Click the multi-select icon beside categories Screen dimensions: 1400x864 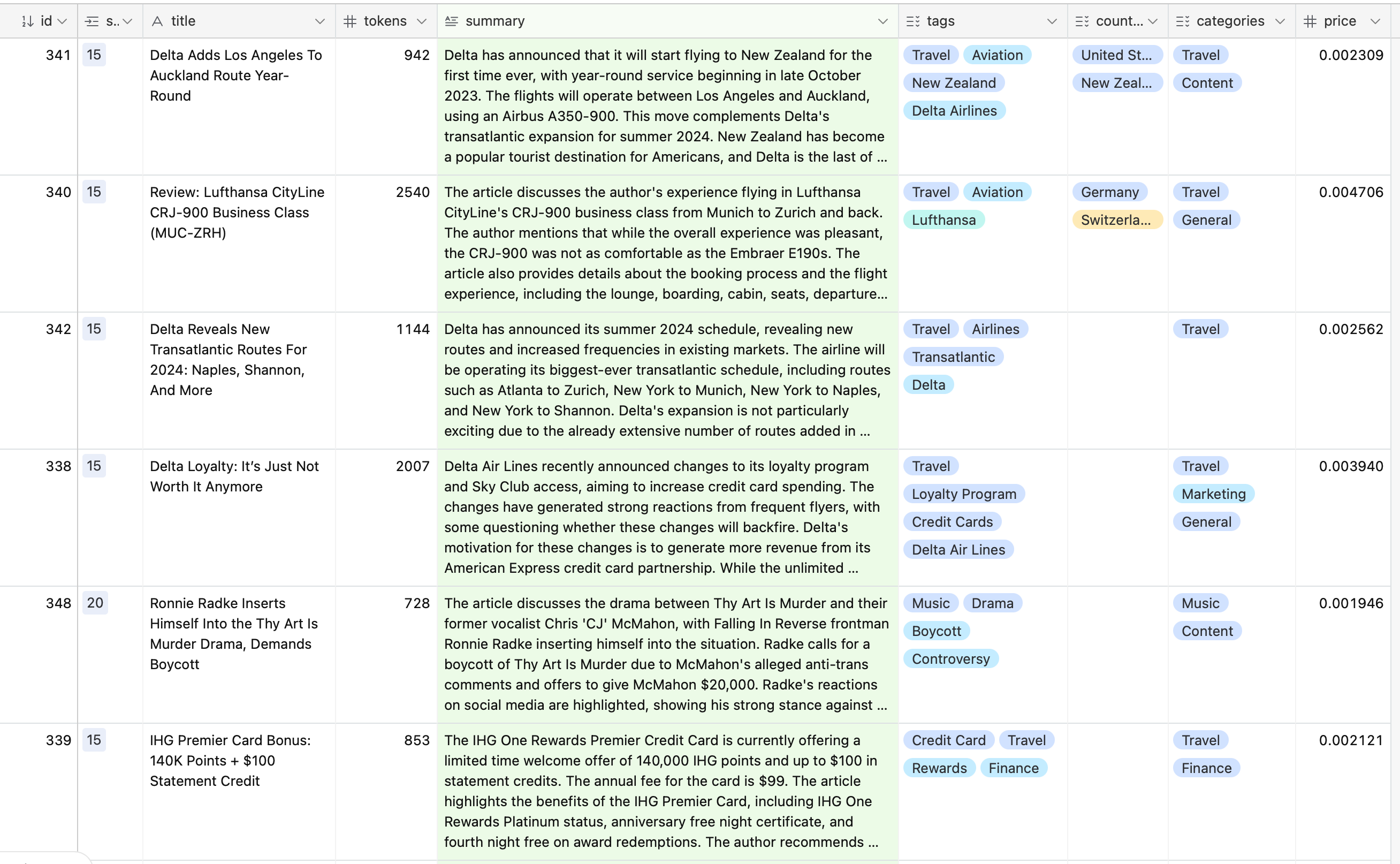click(x=1182, y=20)
